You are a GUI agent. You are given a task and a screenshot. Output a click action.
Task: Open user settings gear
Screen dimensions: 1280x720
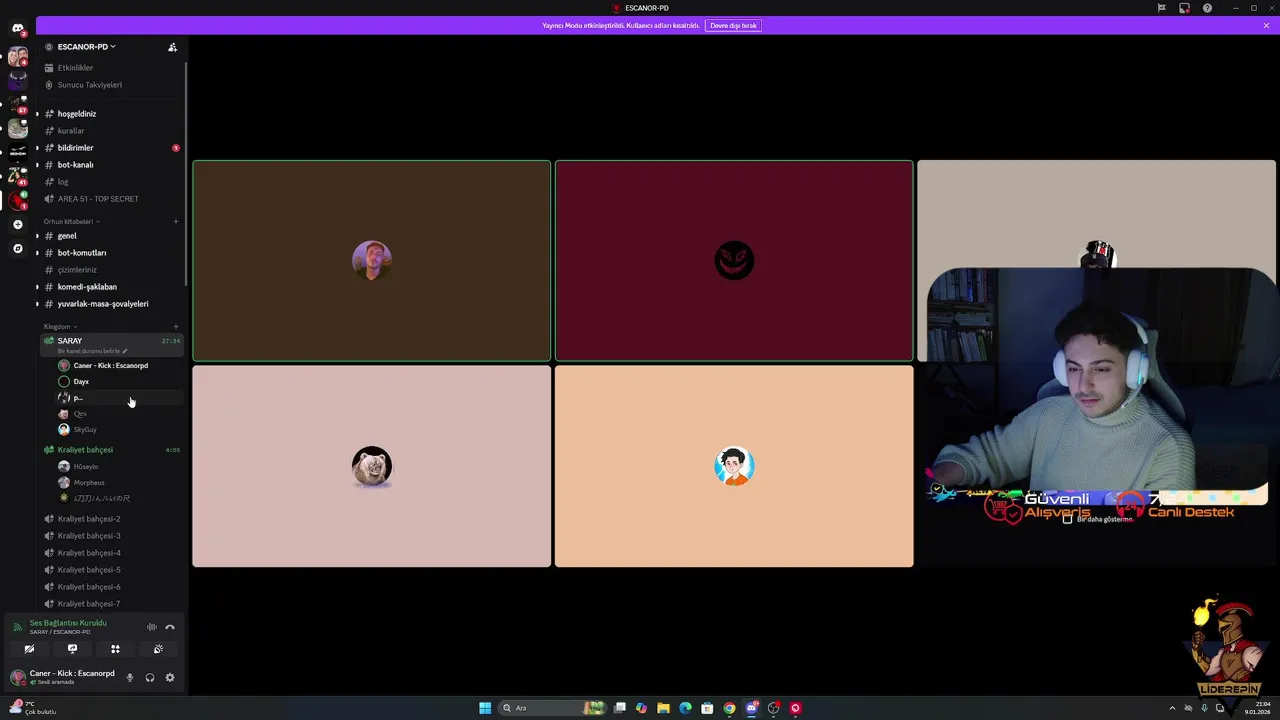click(x=170, y=678)
